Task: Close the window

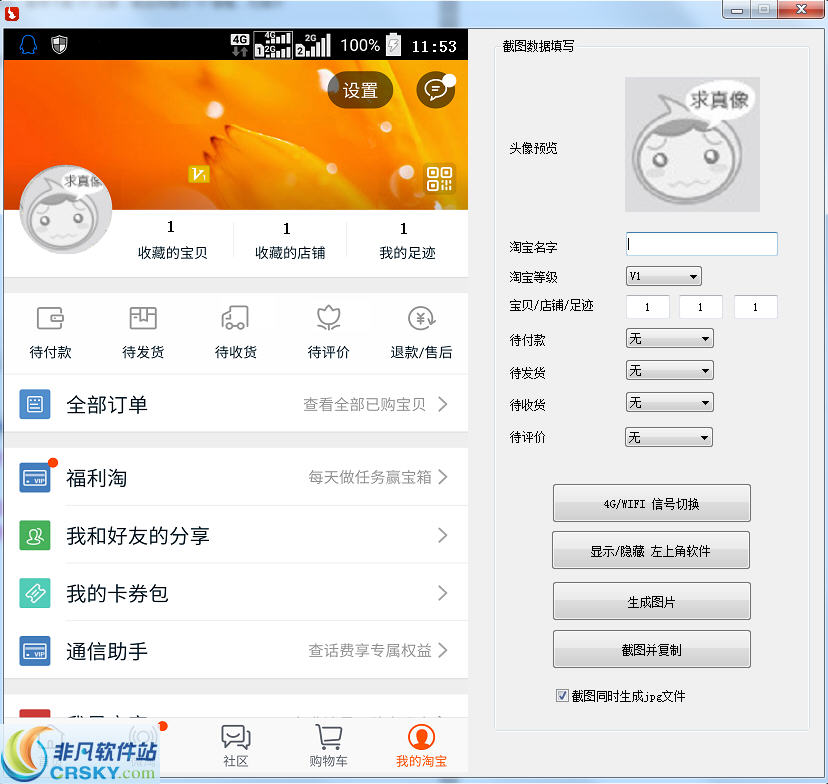Action: coord(801,10)
